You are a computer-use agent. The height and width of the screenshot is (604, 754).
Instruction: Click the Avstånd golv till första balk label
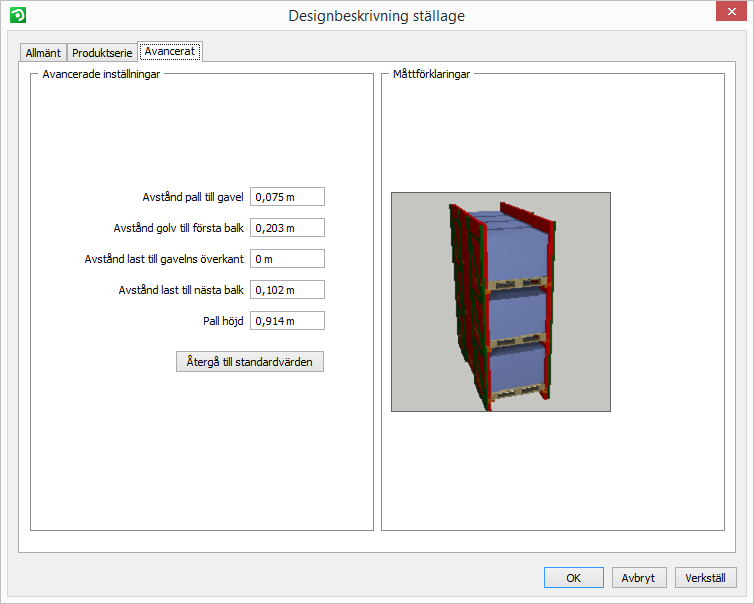click(178, 228)
